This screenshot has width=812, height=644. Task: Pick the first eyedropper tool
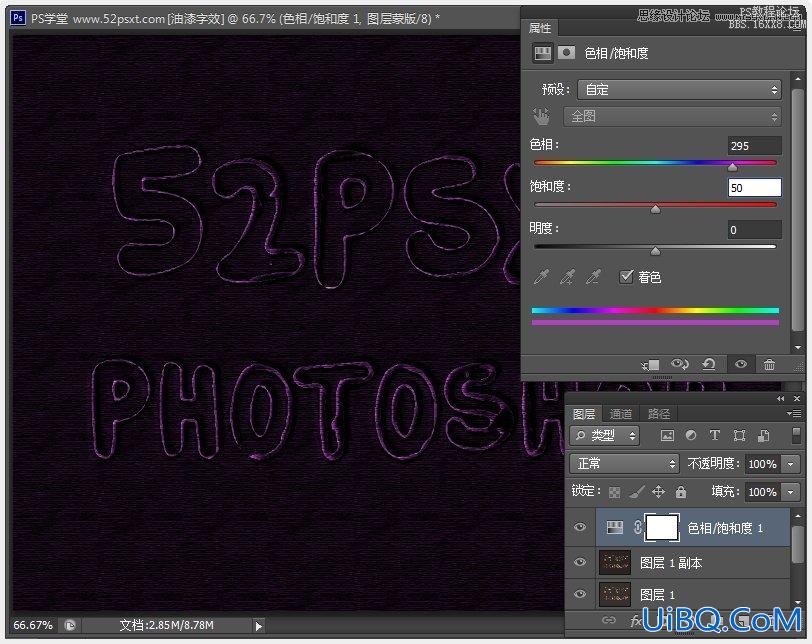(x=541, y=277)
